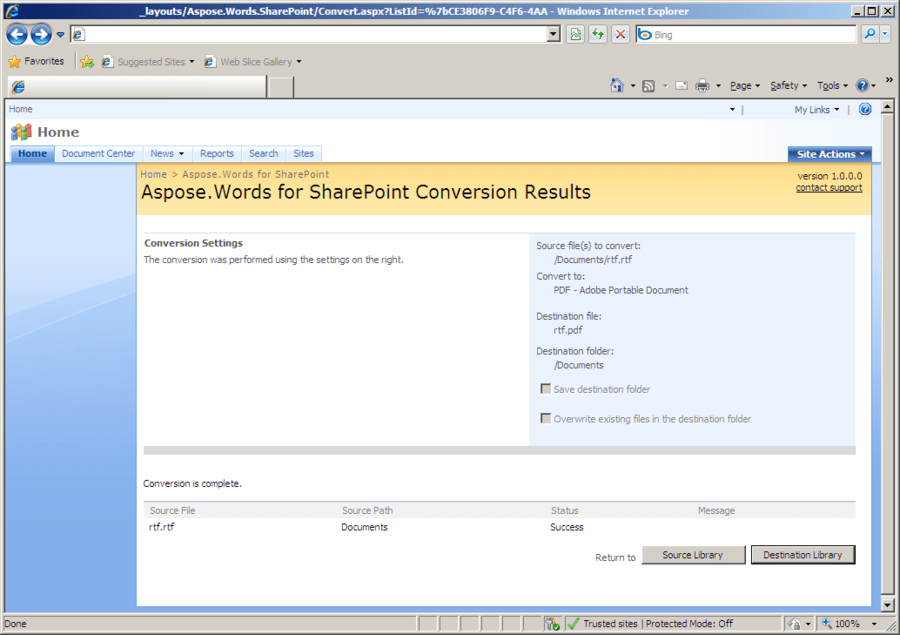Go back with the browser Back arrow
900x635 pixels.
(17, 34)
